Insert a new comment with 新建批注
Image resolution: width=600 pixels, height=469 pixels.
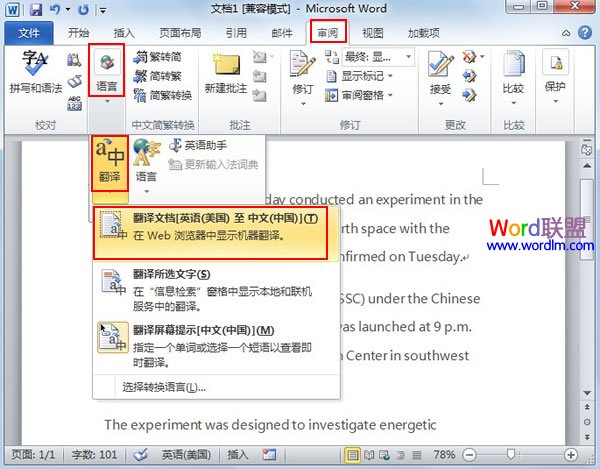(x=226, y=75)
